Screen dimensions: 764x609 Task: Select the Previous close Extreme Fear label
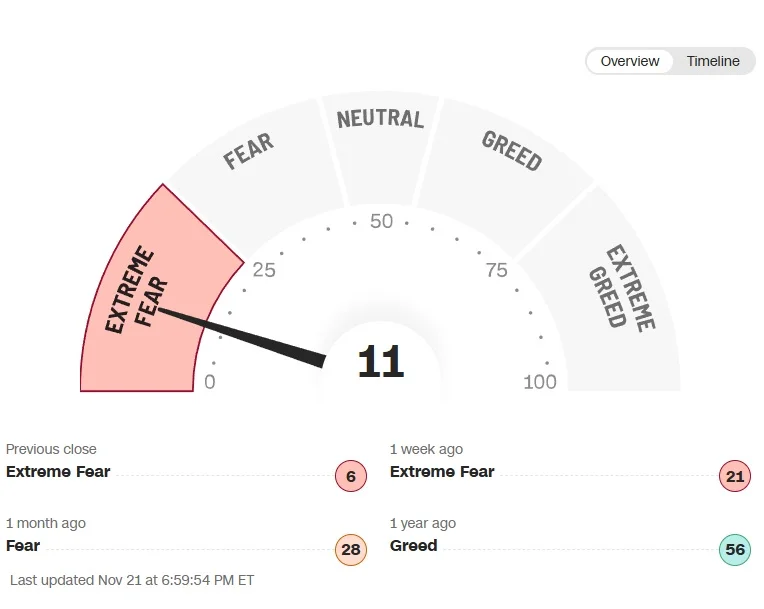click(x=58, y=472)
